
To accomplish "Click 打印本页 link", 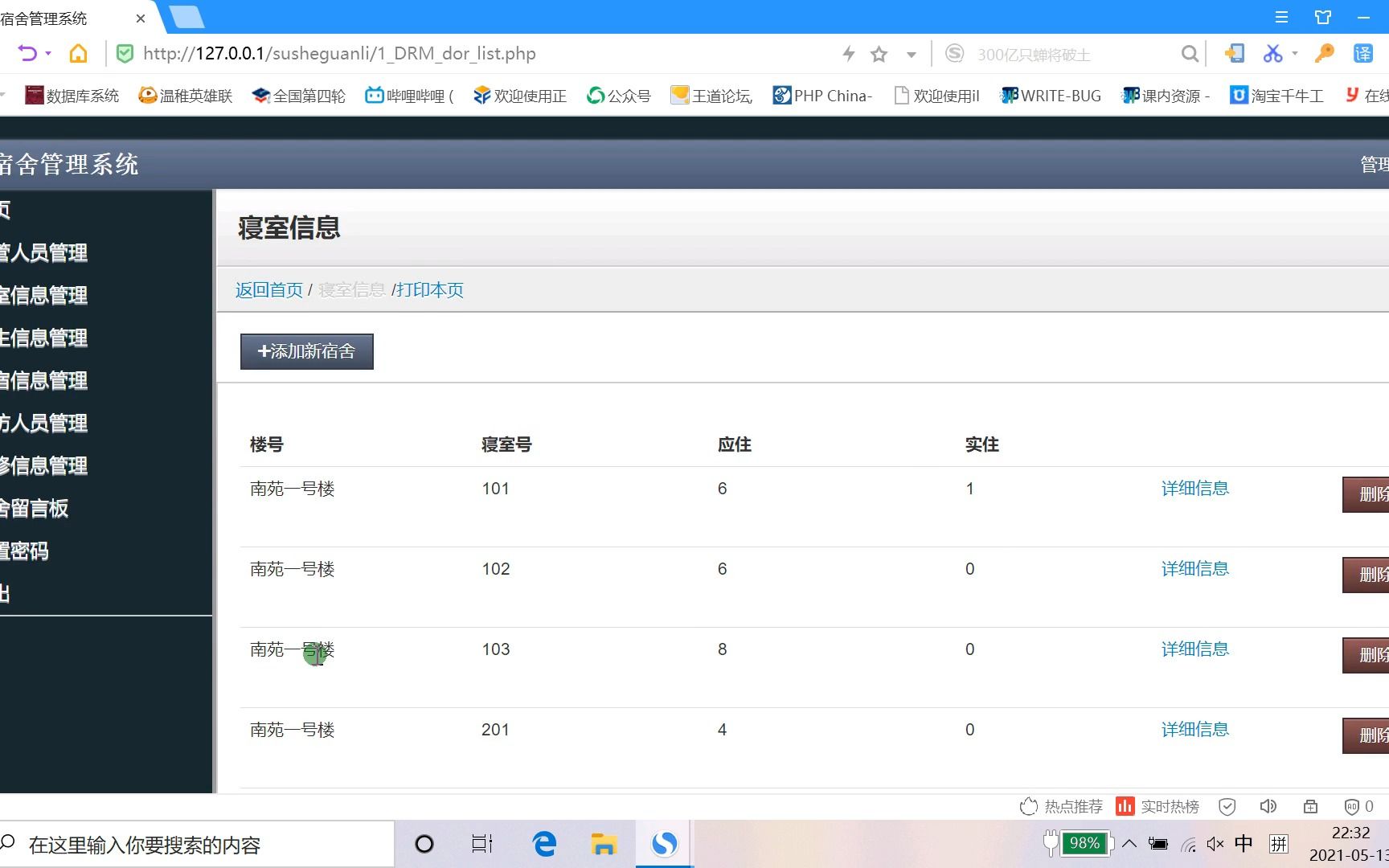I will point(430,290).
